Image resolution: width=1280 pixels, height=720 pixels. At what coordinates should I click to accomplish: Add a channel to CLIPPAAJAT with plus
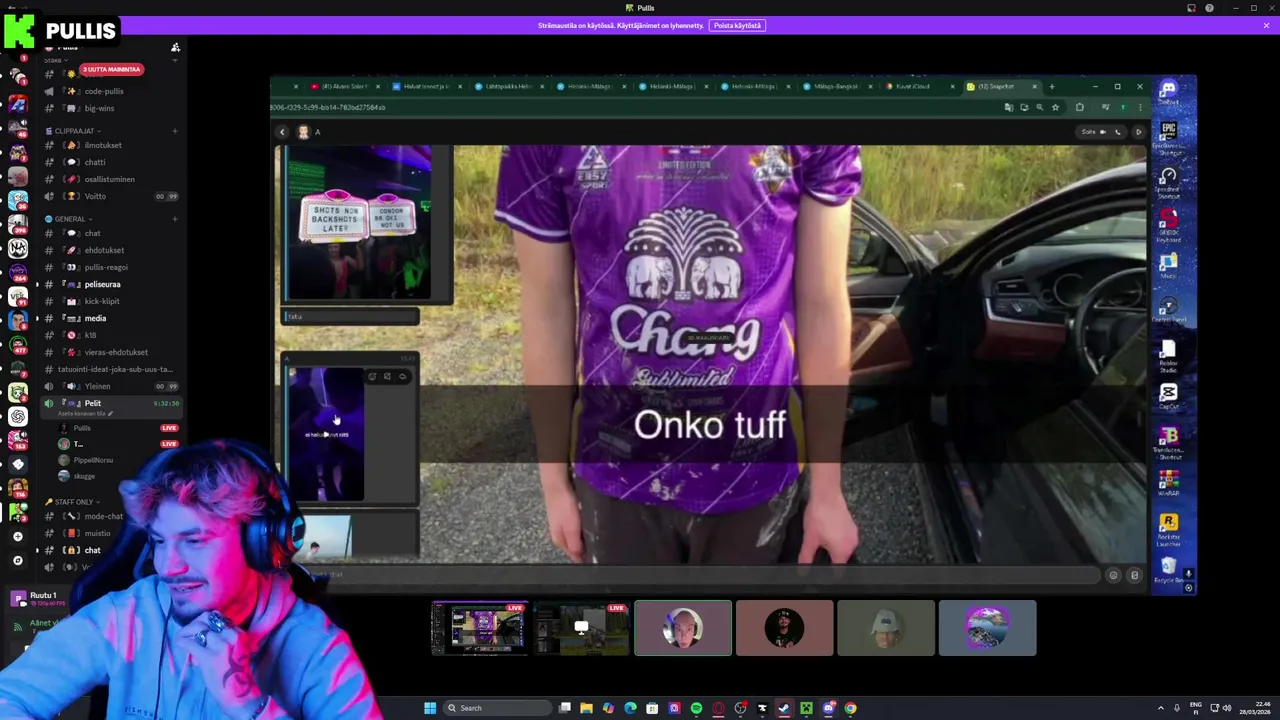pos(175,131)
